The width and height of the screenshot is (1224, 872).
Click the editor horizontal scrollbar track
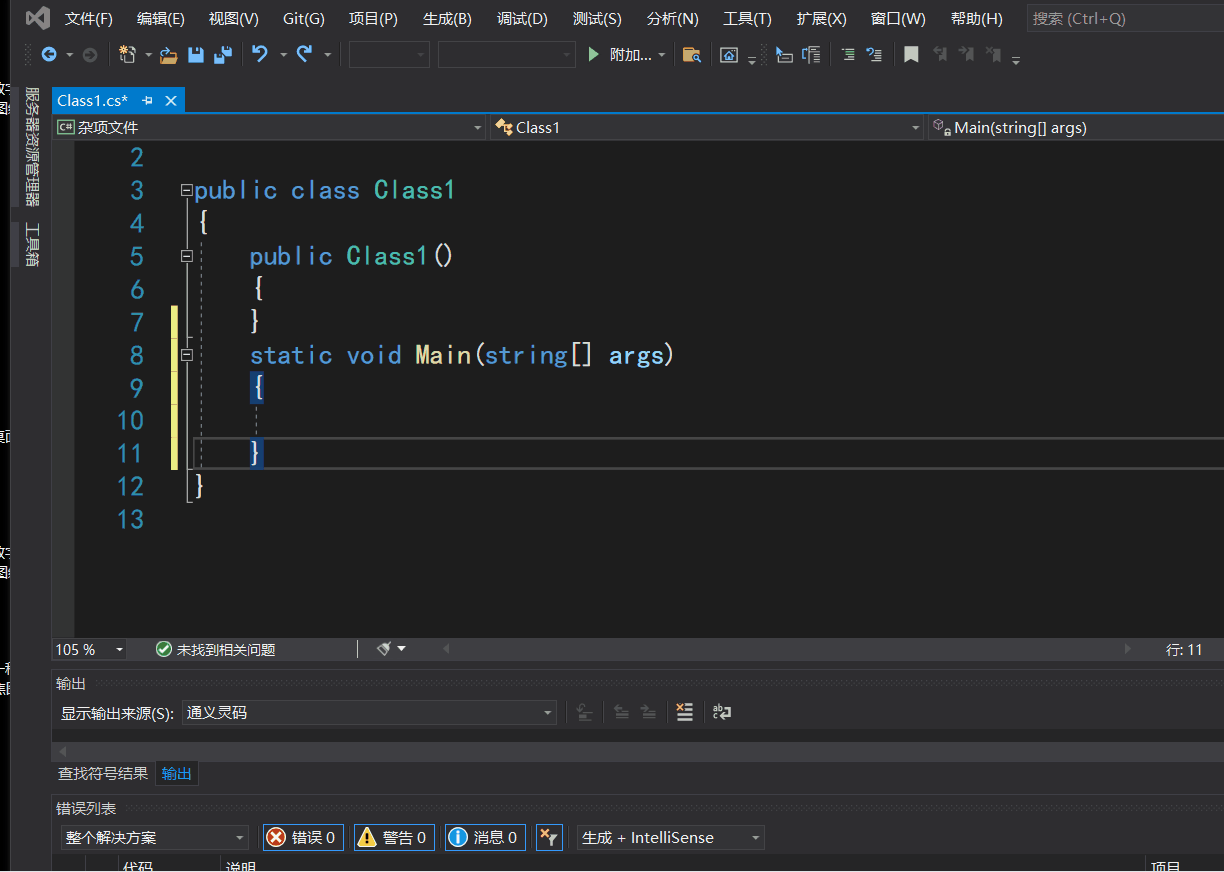click(787, 649)
